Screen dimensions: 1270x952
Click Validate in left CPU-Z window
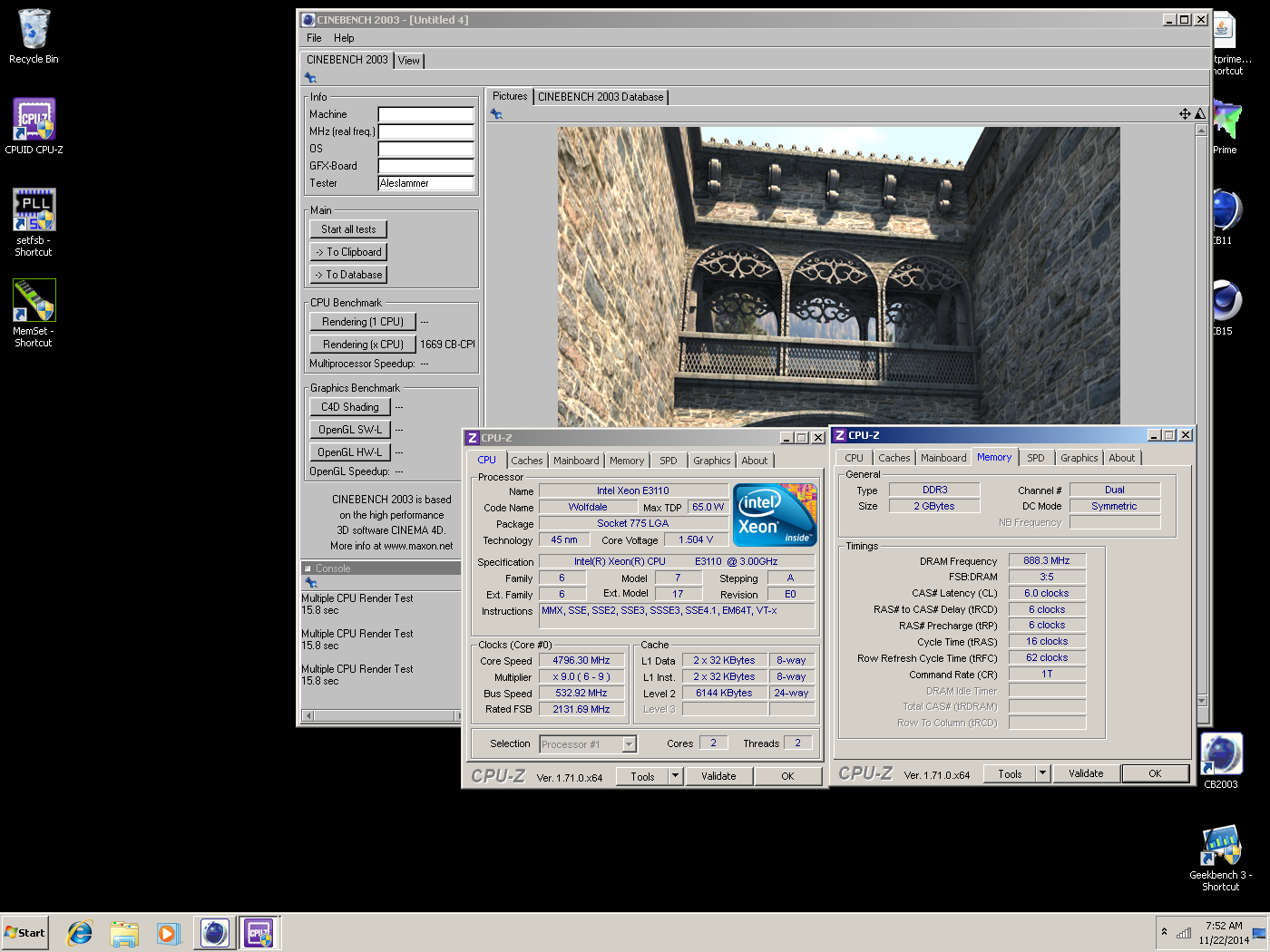(x=718, y=776)
